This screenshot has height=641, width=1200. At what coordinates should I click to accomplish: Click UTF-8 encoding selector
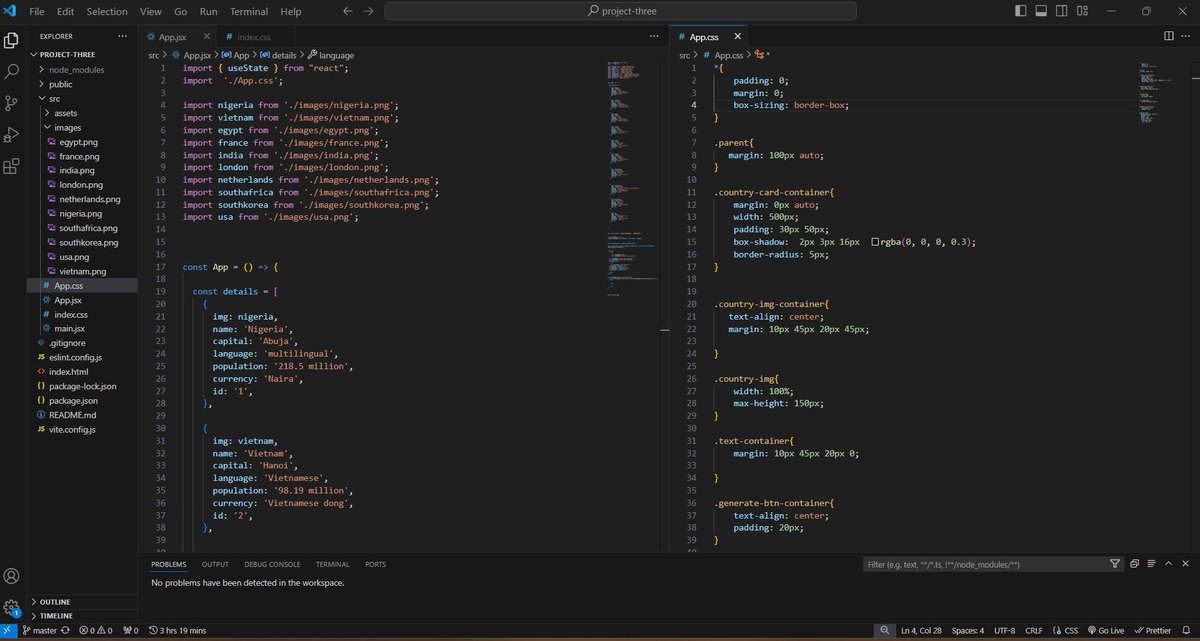click(x=1005, y=631)
